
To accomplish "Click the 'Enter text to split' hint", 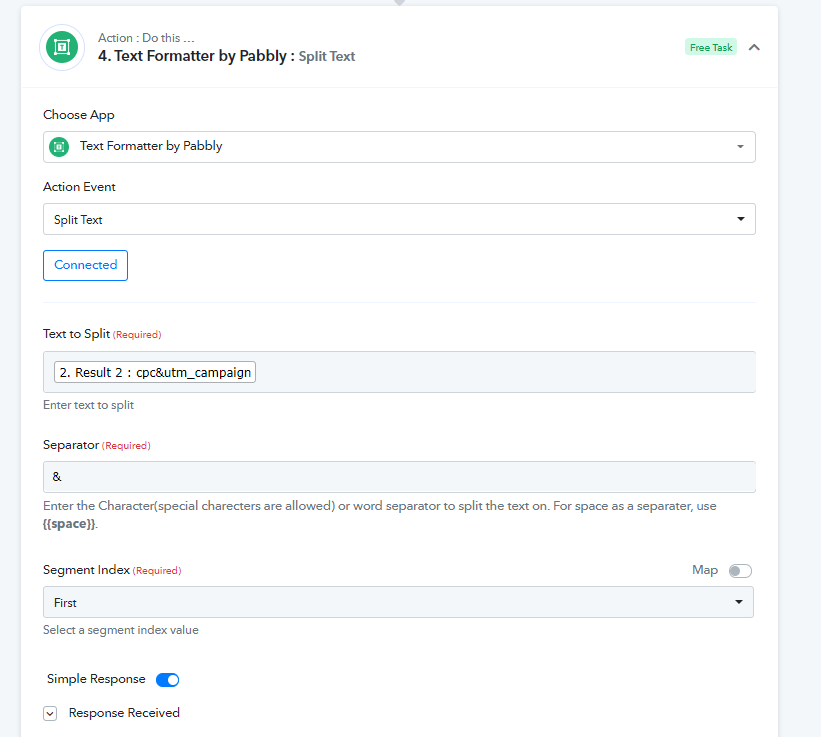I will point(88,405).
